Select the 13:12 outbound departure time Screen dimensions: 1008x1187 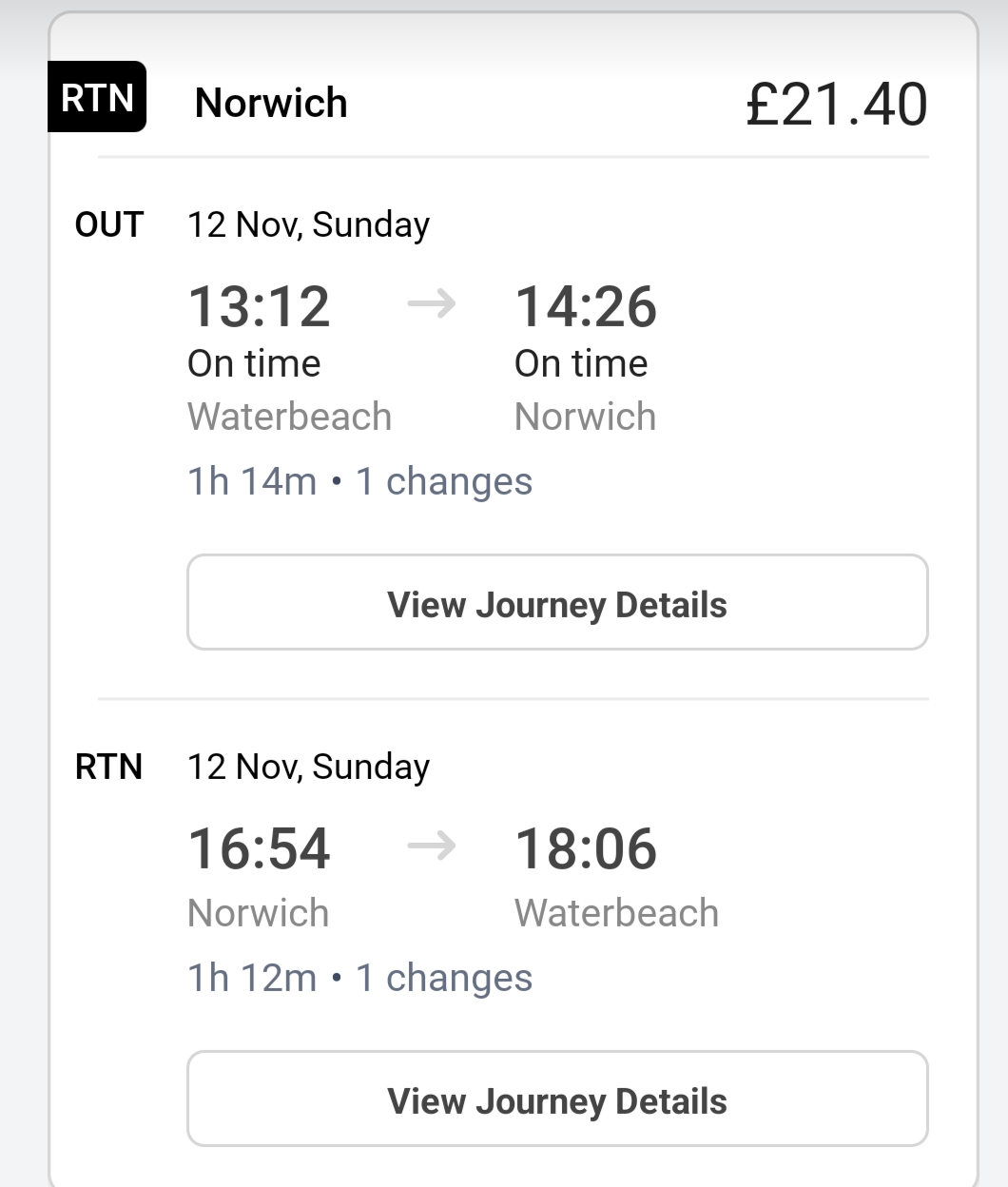(259, 306)
